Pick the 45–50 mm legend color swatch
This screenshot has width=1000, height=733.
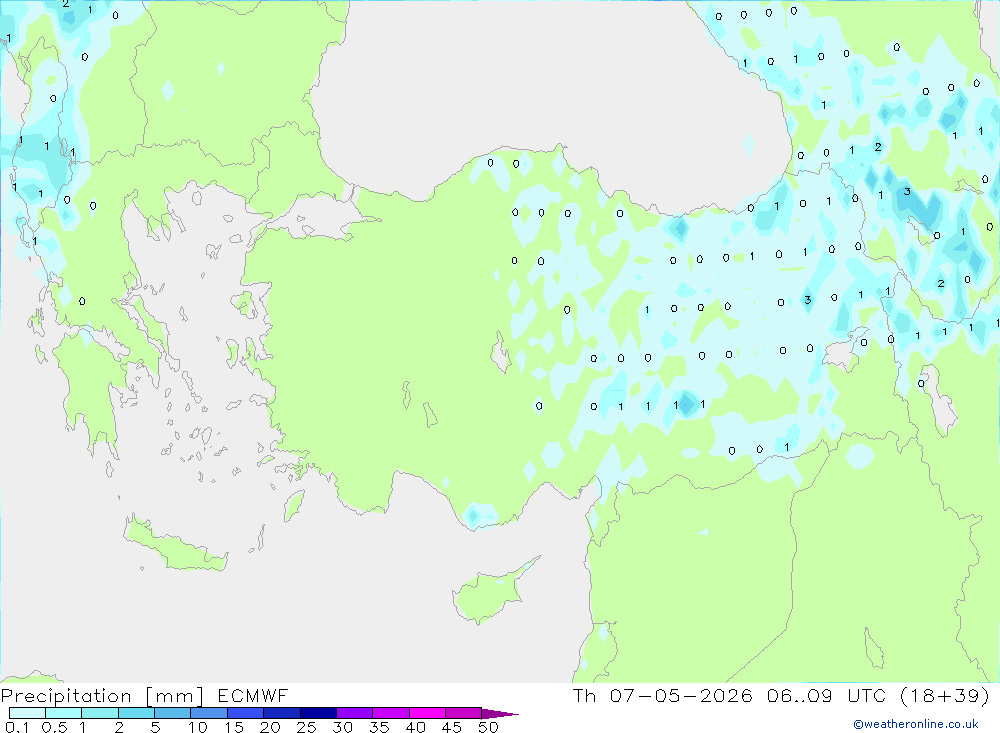tap(464, 713)
